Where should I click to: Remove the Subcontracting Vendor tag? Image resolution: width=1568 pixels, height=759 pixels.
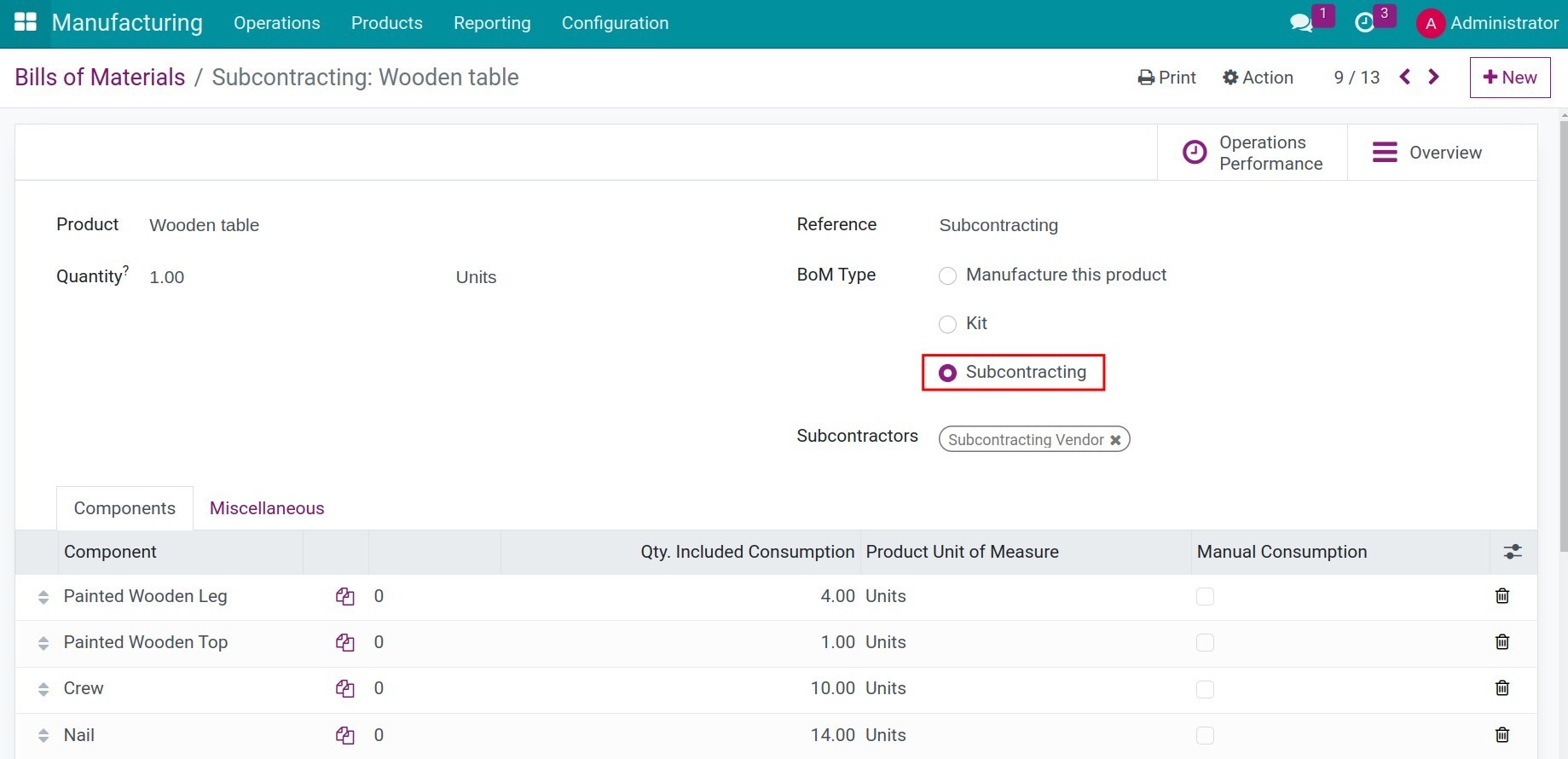coord(1115,440)
